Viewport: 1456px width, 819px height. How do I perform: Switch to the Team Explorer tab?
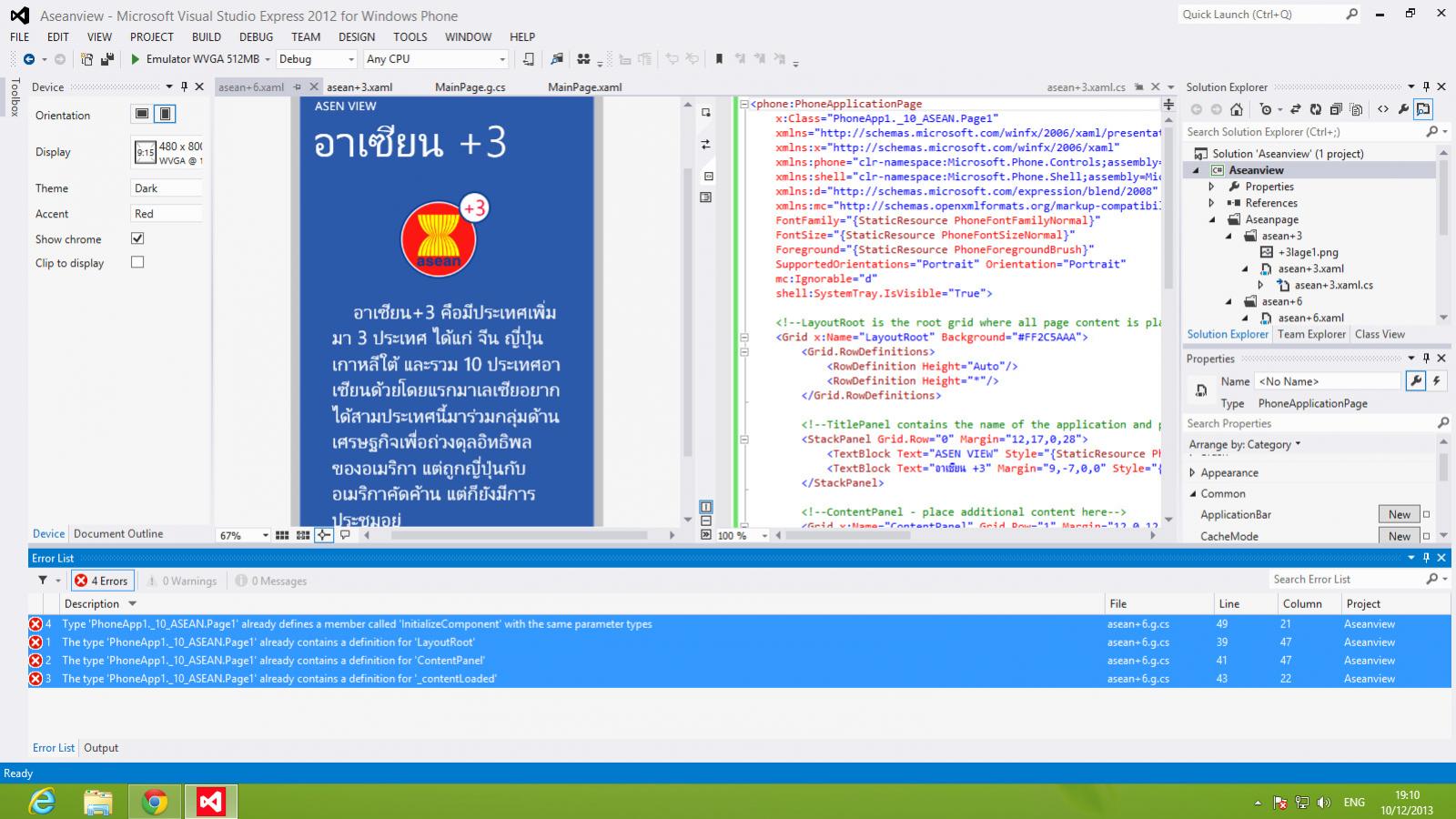click(1311, 334)
